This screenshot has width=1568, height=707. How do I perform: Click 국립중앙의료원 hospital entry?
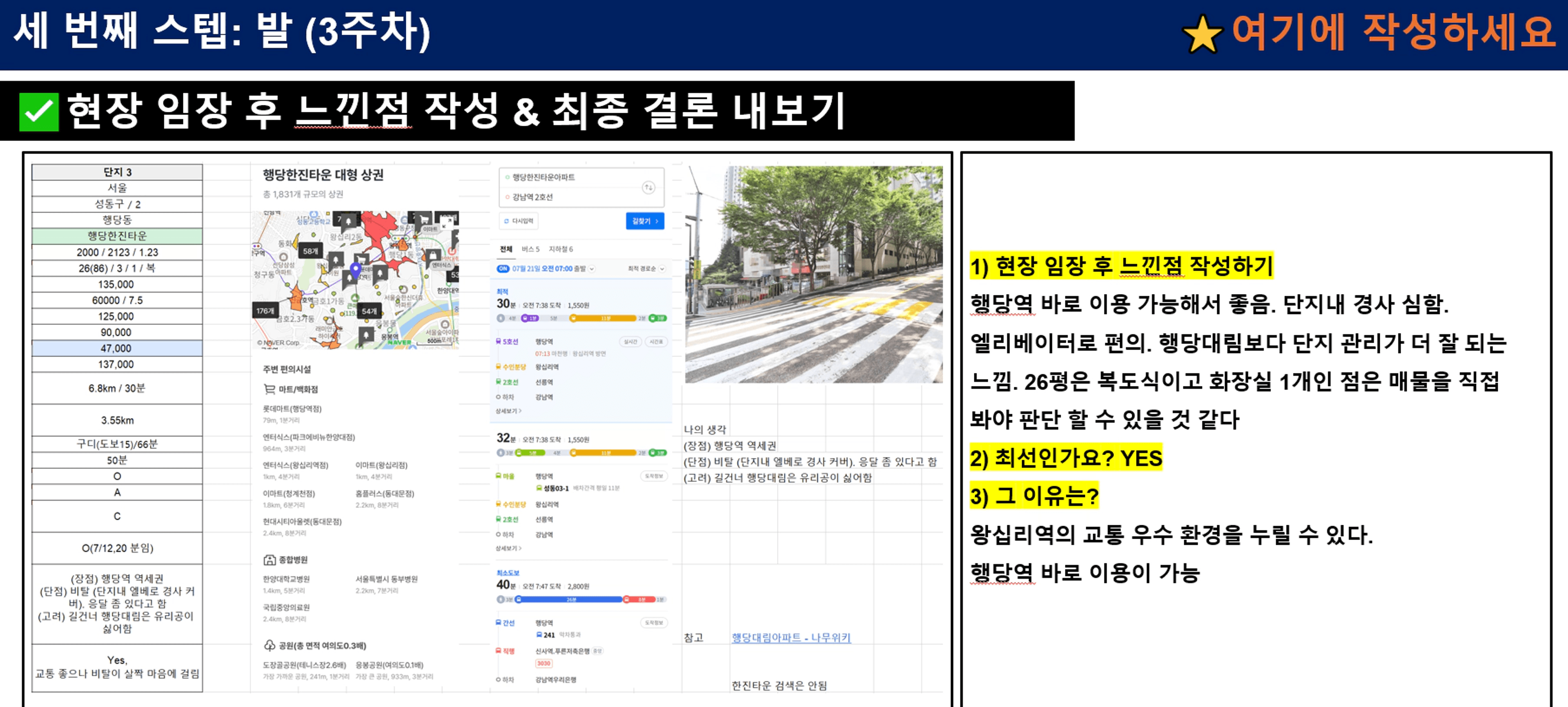(x=286, y=607)
